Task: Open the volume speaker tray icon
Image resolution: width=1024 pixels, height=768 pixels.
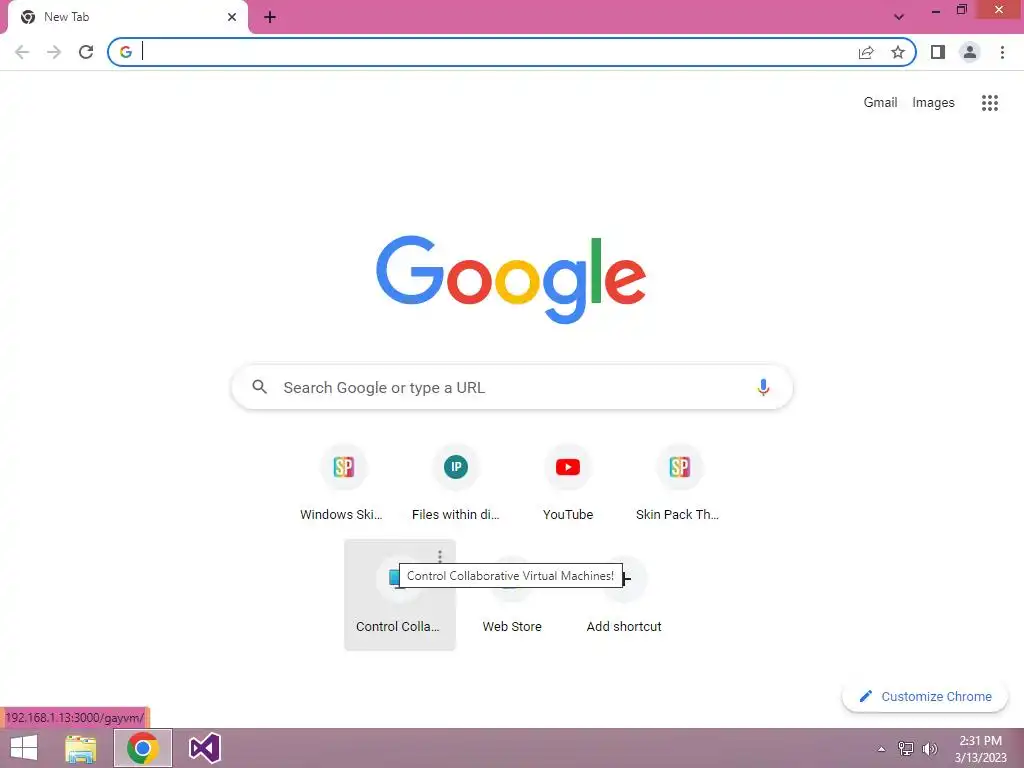Action: click(929, 749)
